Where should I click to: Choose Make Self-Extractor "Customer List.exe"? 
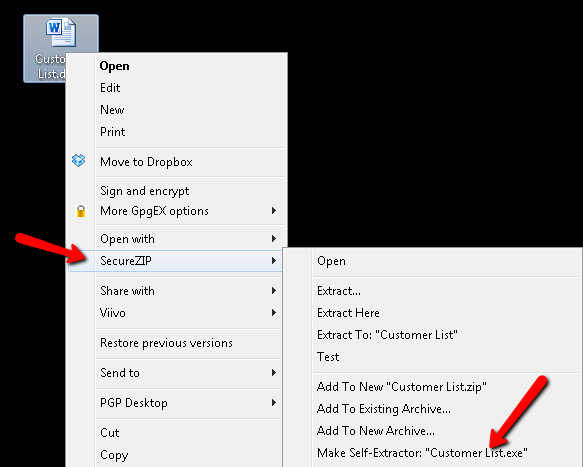tap(422, 452)
